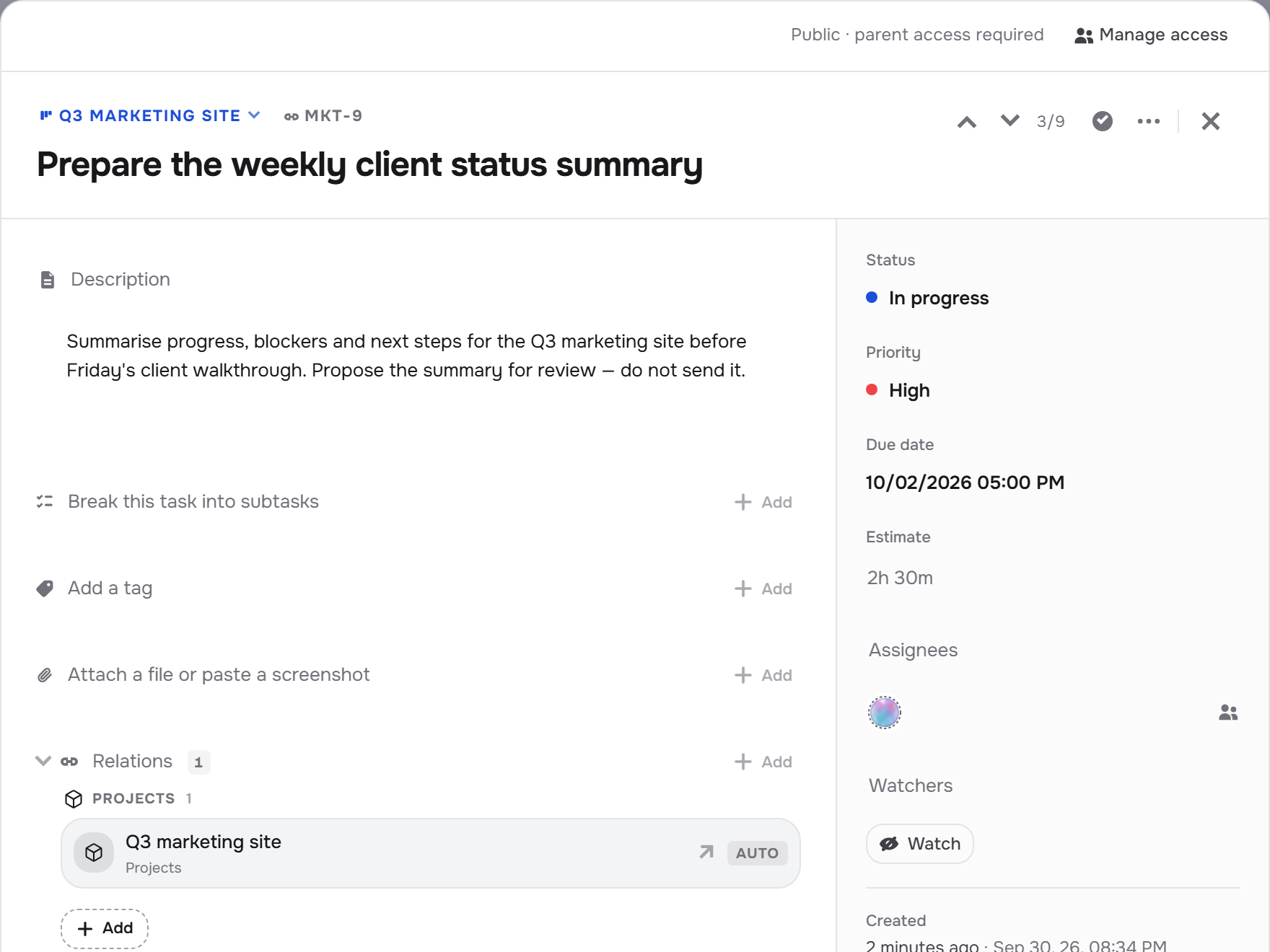Open the three-dots more options menu
This screenshot has height=952, width=1270.
coord(1148,121)
